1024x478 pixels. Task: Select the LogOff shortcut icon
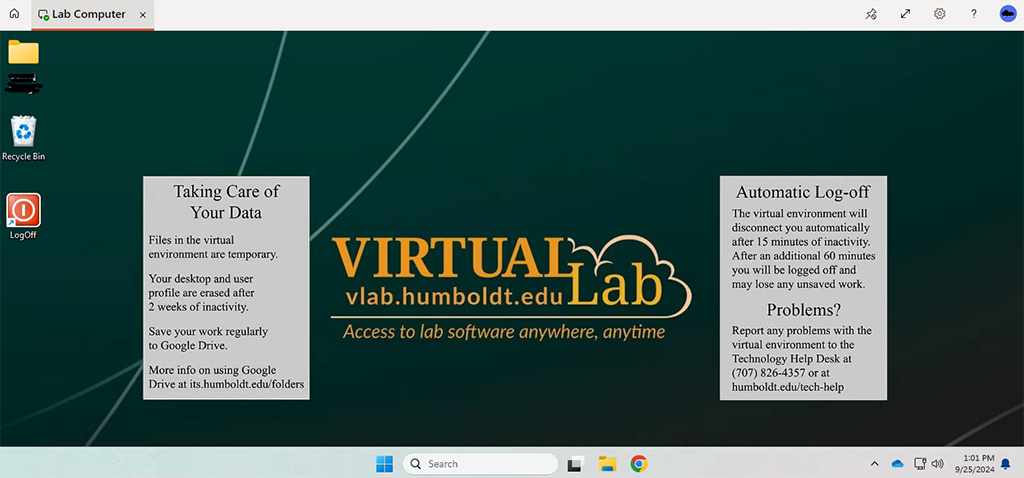[x=24, y=210]
